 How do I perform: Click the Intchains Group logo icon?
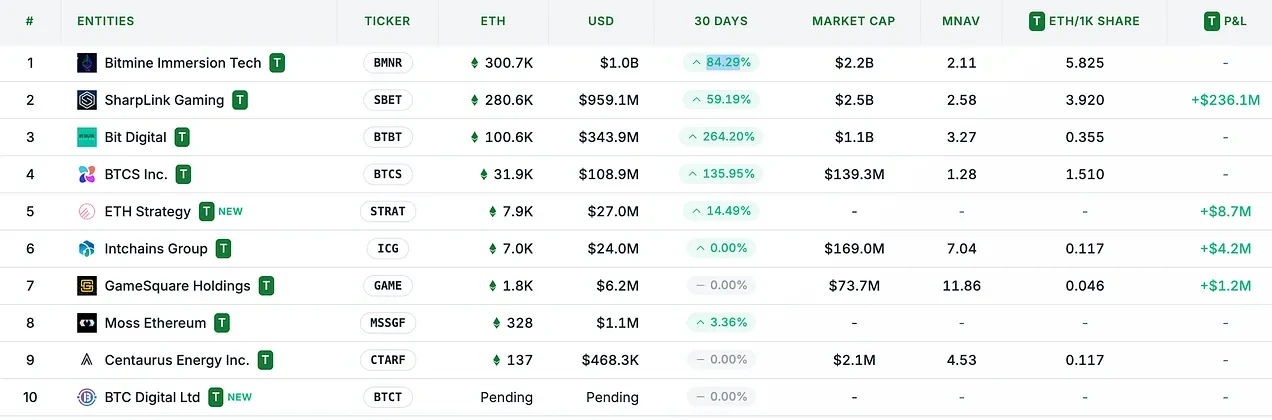tap(87, 248)
